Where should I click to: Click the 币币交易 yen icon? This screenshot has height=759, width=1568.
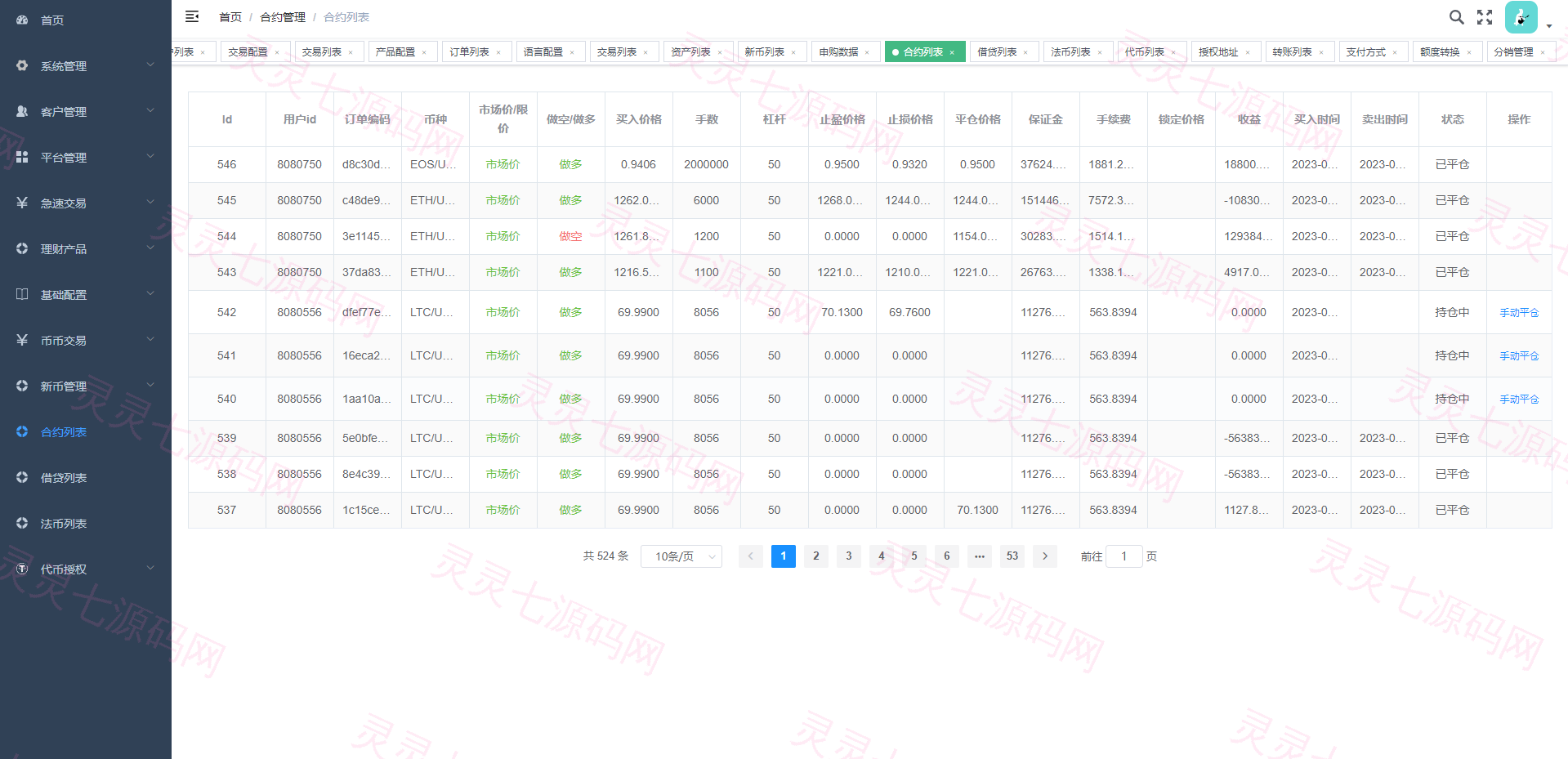[x=22, y=340]
